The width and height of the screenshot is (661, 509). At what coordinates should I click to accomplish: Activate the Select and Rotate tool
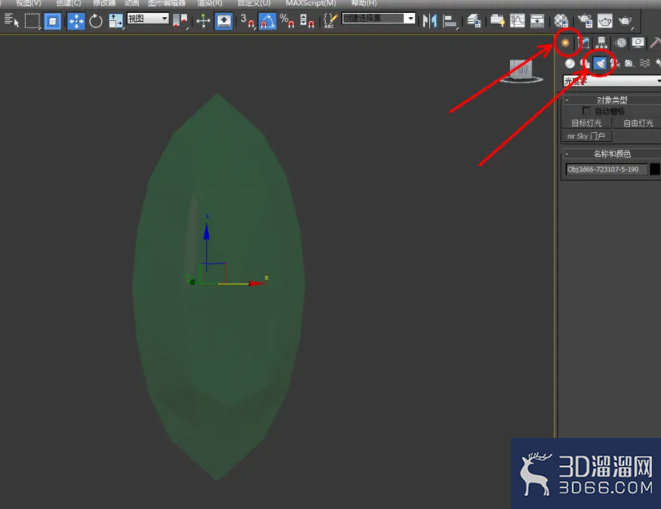point(96,21)
